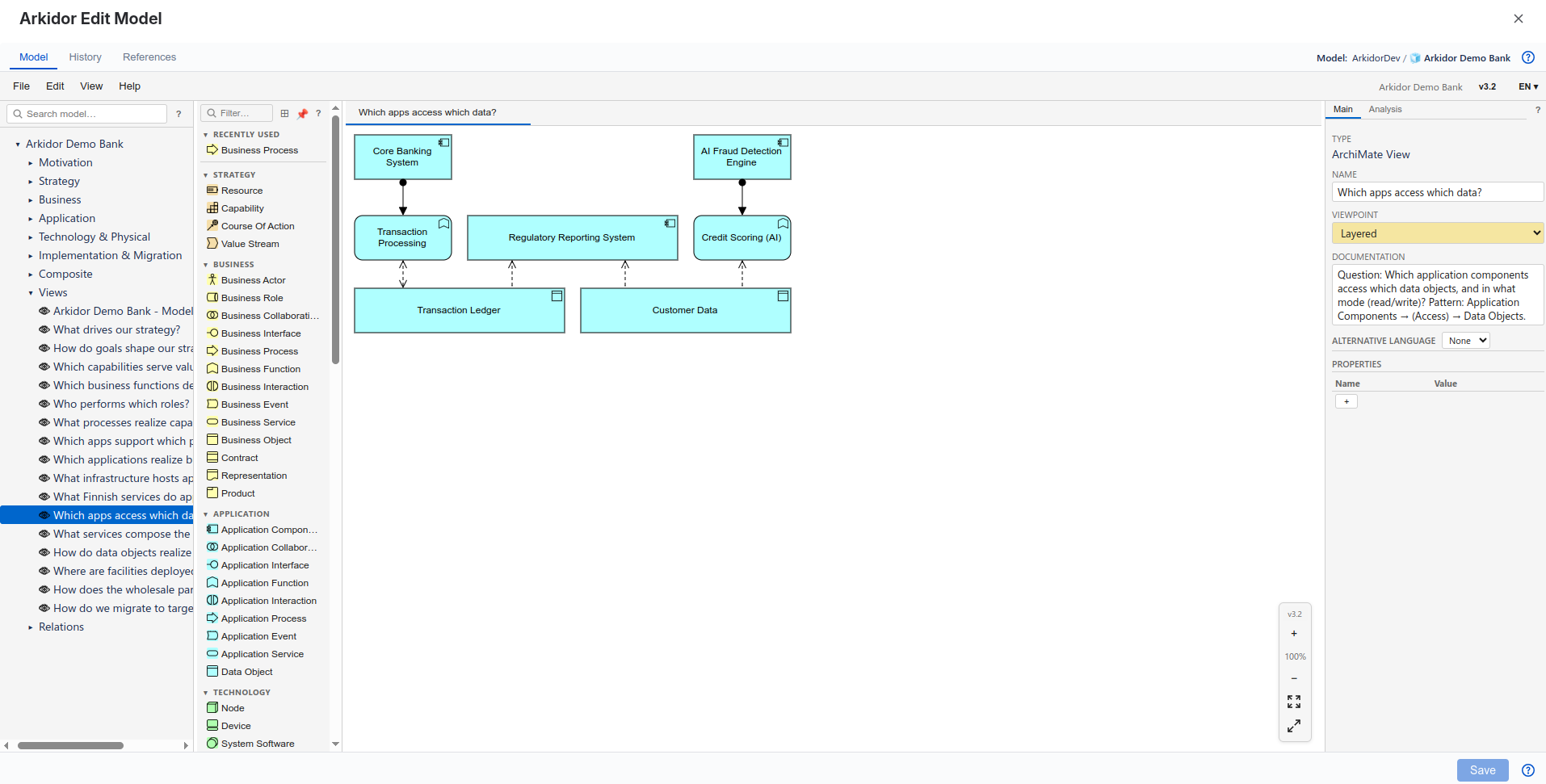This screenshot has height=784, width=1546.
Task: Switch to the History tab
Action: (86, 57)
